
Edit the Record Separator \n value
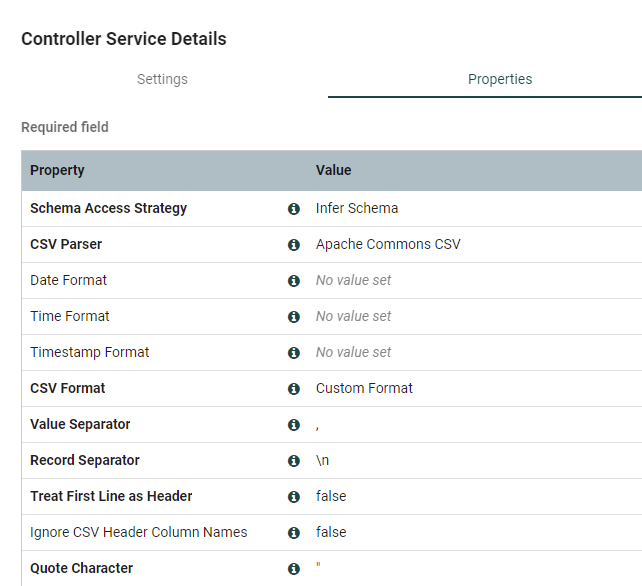coord(323,461)
